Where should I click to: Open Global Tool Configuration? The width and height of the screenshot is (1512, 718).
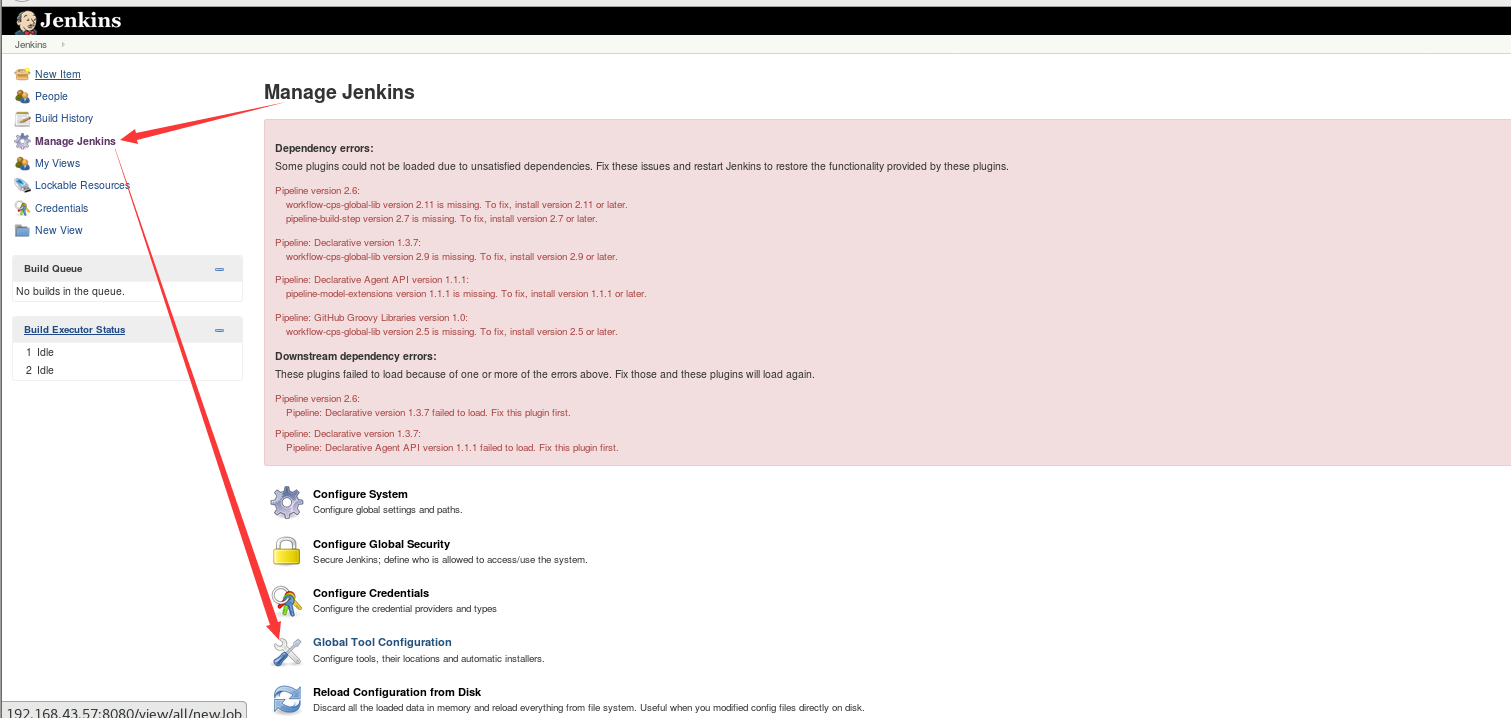[382, 642]
